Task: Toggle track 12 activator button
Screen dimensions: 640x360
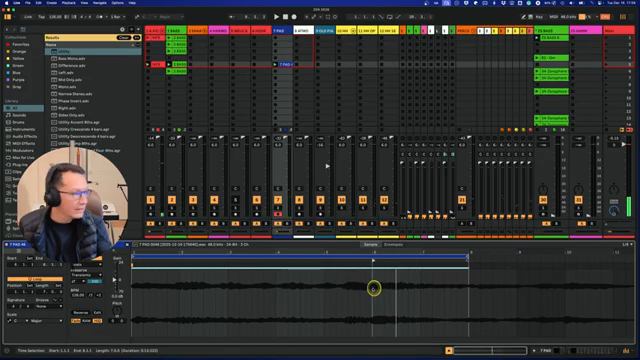Action: click(x=384, y=200)
